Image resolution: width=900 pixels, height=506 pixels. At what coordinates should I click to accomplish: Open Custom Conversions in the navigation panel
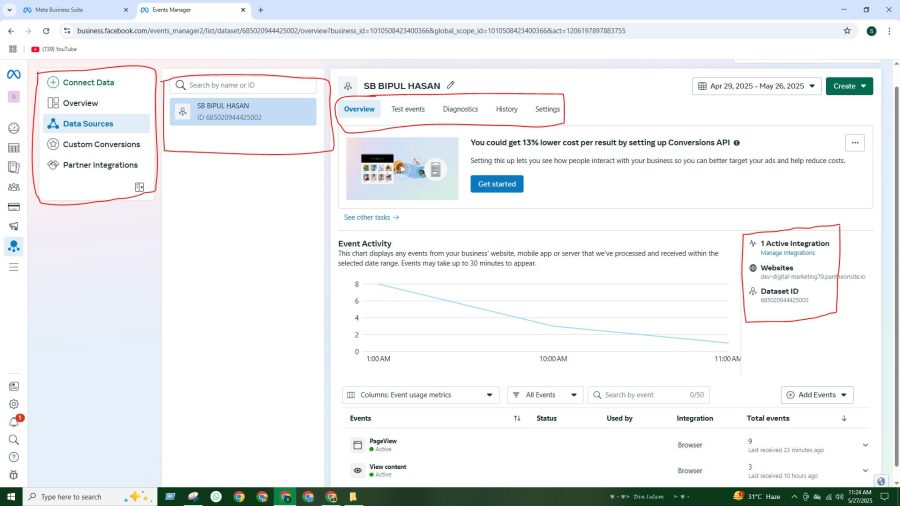click(101, 145)
